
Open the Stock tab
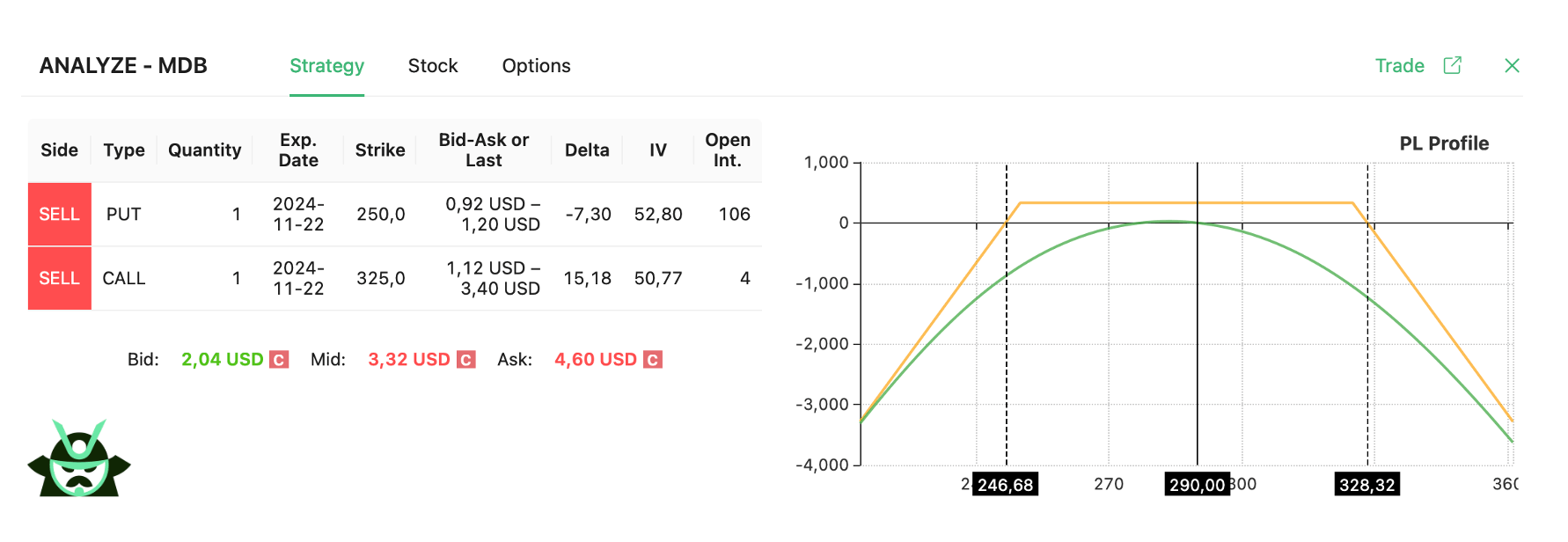pos(432,66)
